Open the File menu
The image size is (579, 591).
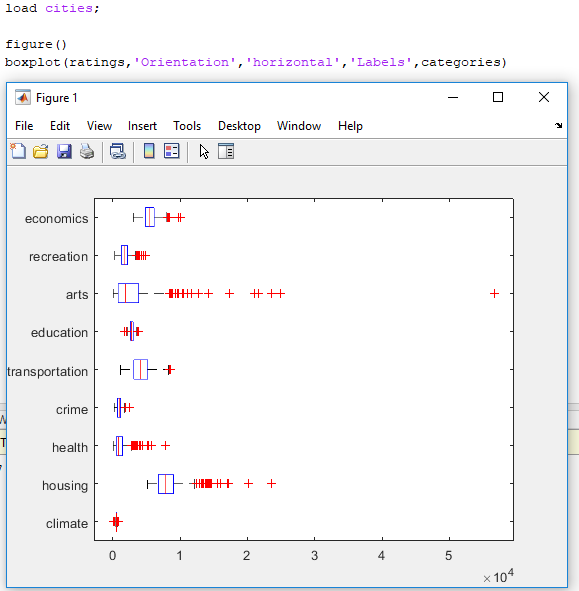pyautogui.click(x=24, y=126)
